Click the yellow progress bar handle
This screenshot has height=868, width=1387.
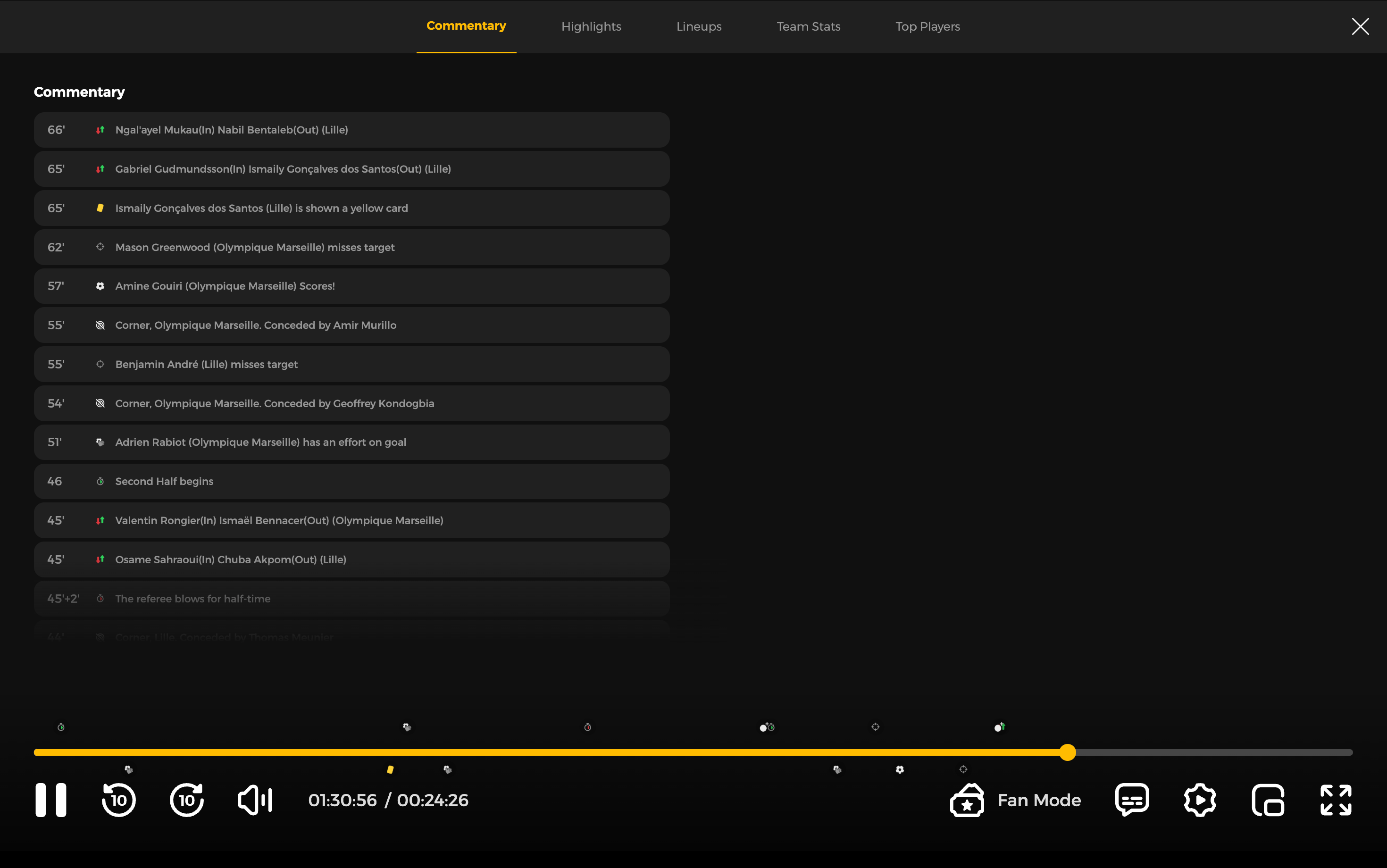(x=1067, y=752)
